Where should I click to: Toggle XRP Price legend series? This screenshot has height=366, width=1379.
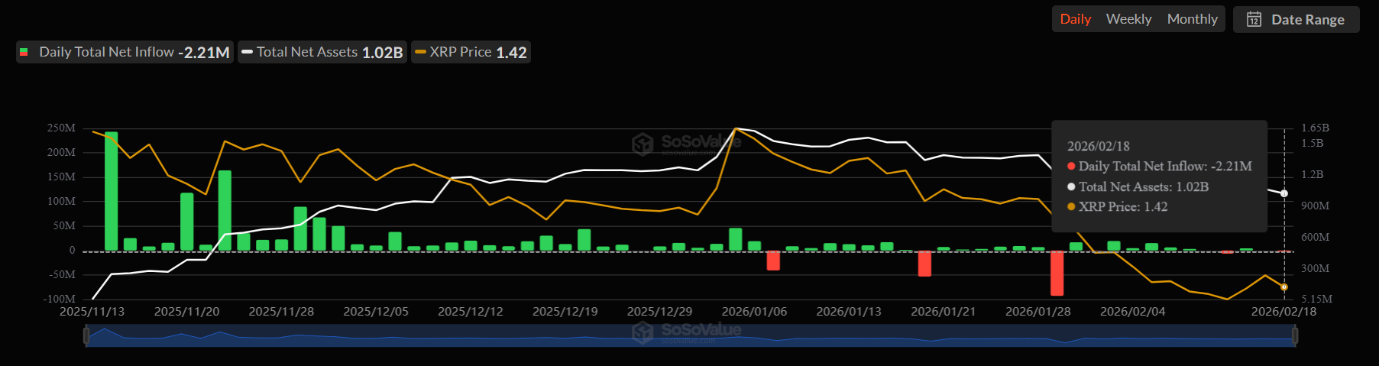coord(471,52)
